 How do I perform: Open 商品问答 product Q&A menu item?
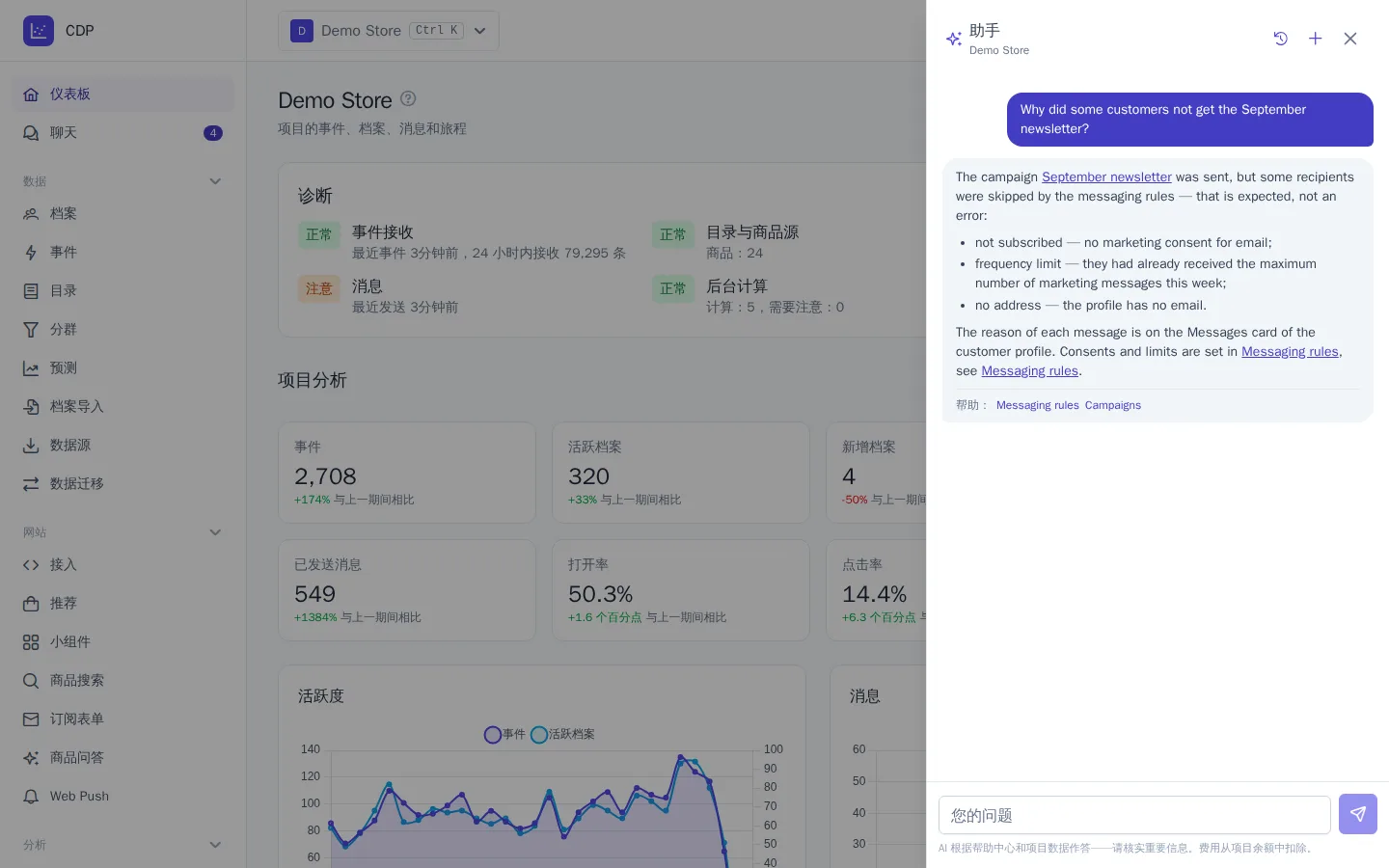123,758
